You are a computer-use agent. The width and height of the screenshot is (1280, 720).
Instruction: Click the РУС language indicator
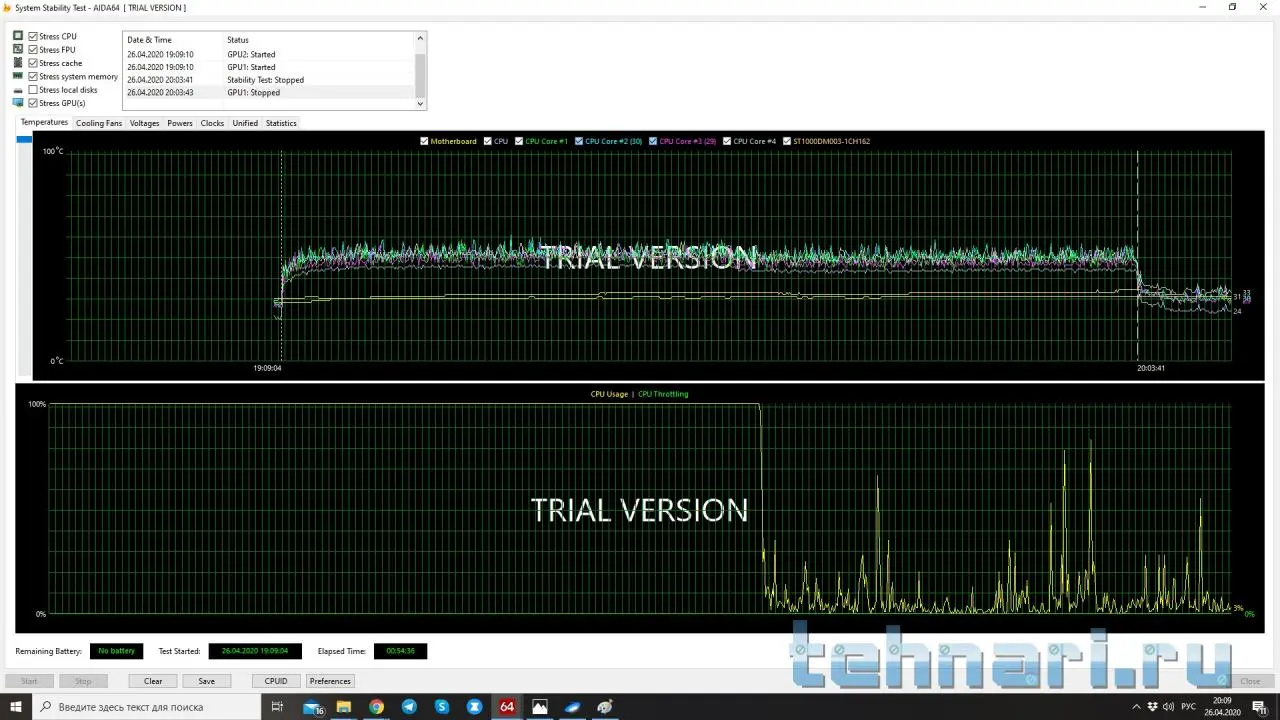(1188, 707)
